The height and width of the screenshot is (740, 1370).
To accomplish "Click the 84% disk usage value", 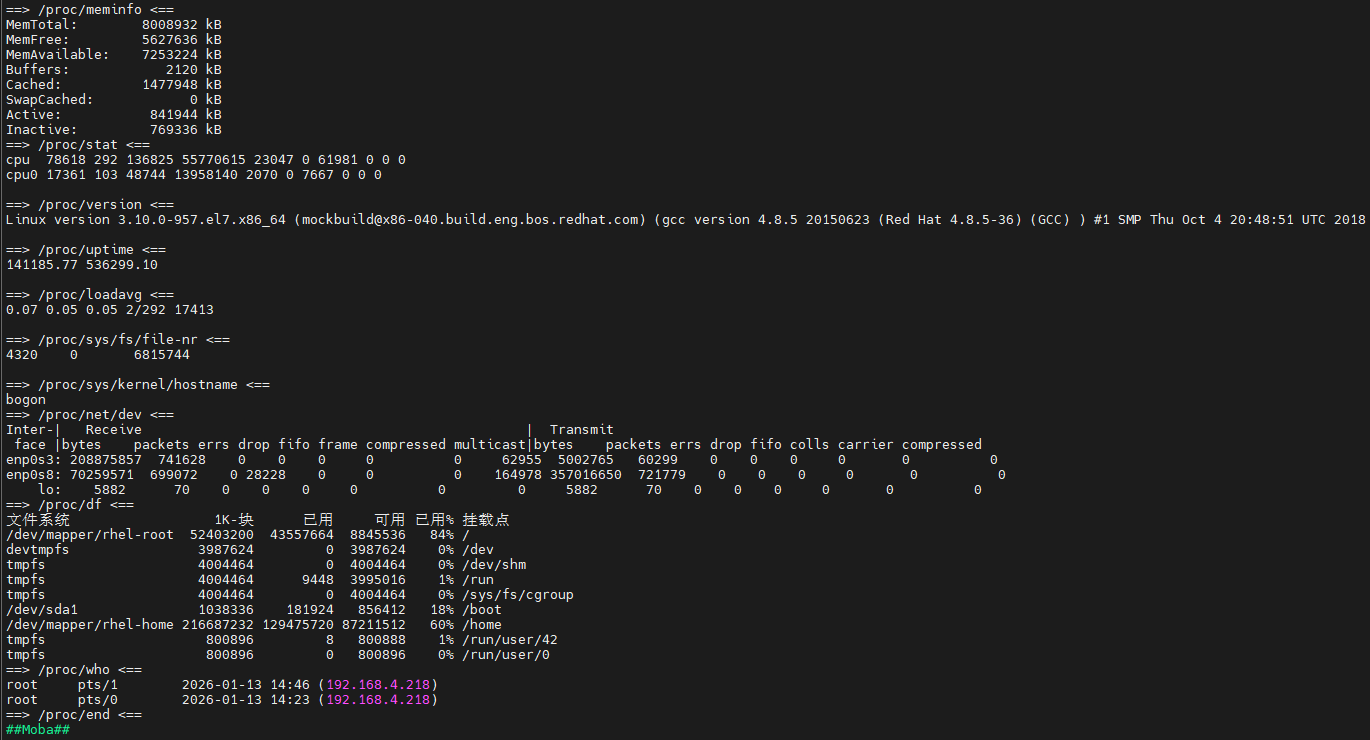I will [x=441, y=535].
